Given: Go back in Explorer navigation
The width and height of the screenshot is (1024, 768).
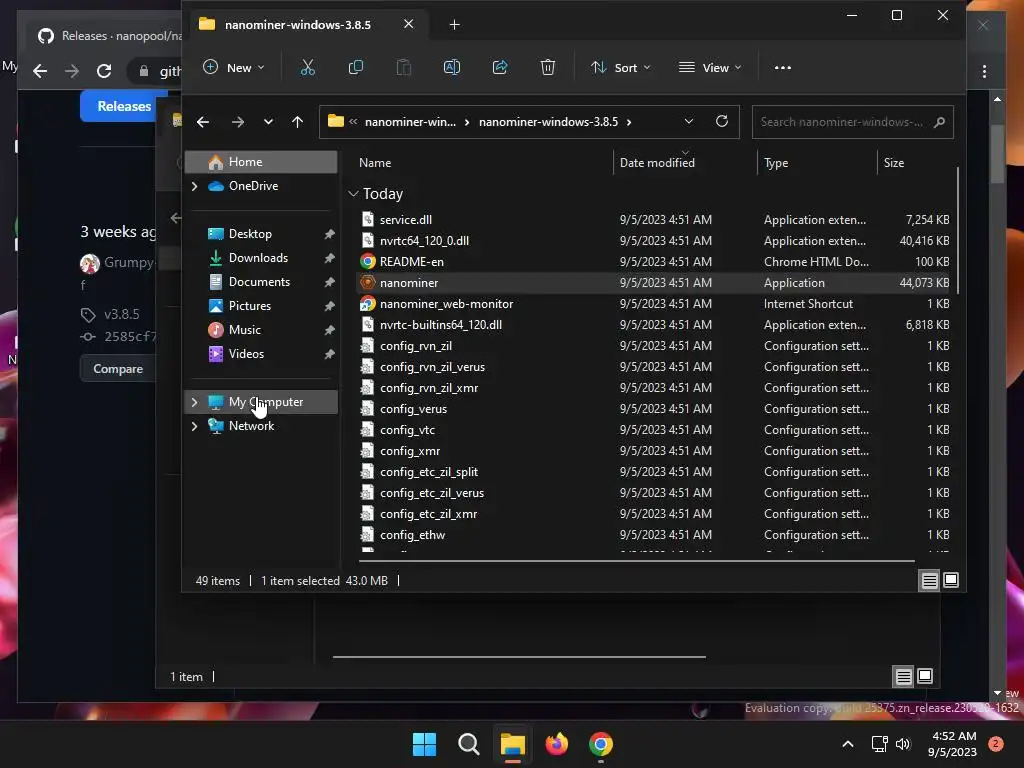Looking at the screenshot, I should [x=203, y=122].
